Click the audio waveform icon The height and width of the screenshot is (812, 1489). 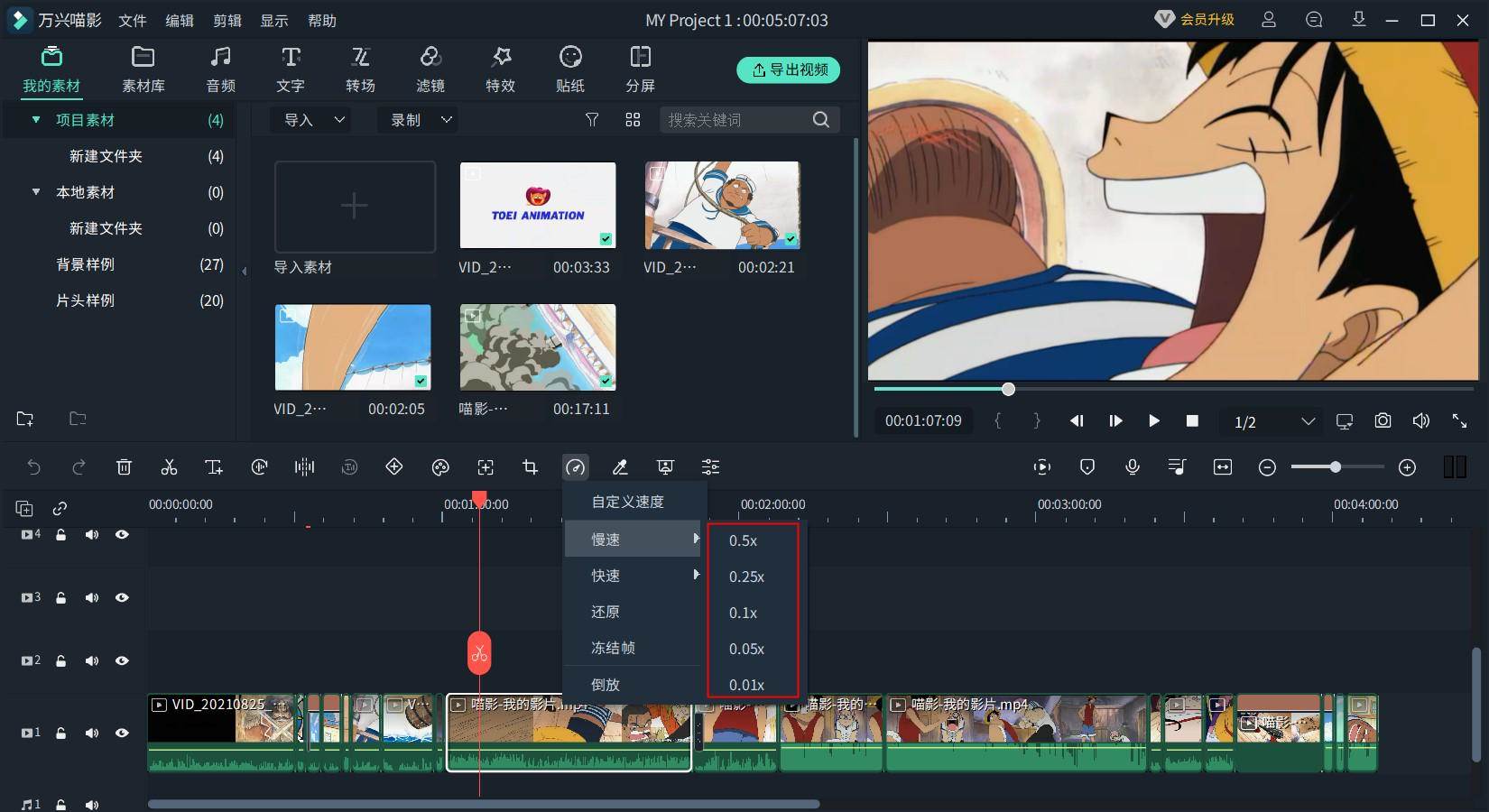pos(304,466)
